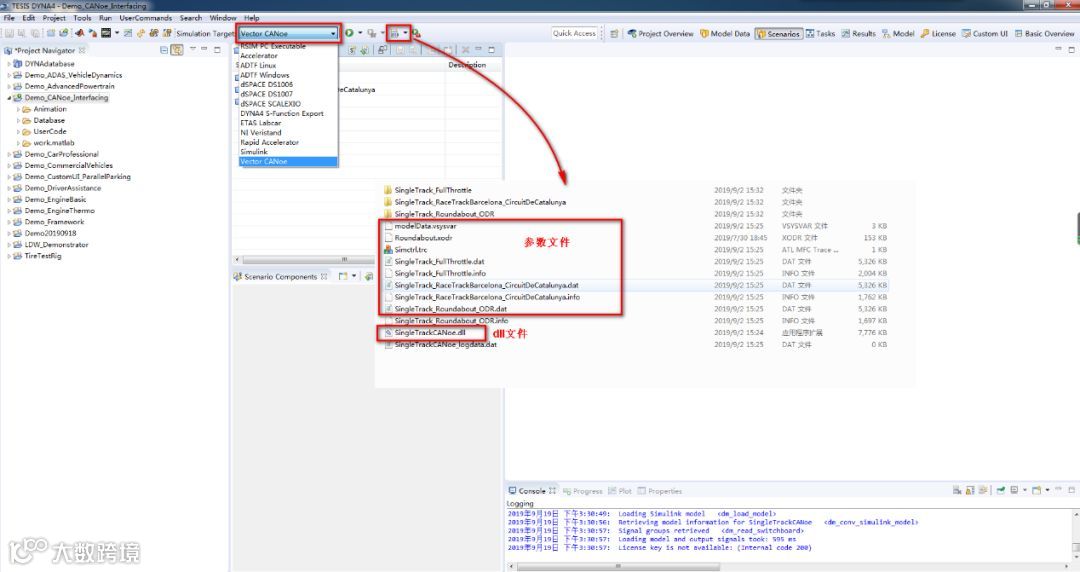The height and width of the screenshot is (572, 1080).
Task: Switch to the Progress tab
Action: (583, 491)
